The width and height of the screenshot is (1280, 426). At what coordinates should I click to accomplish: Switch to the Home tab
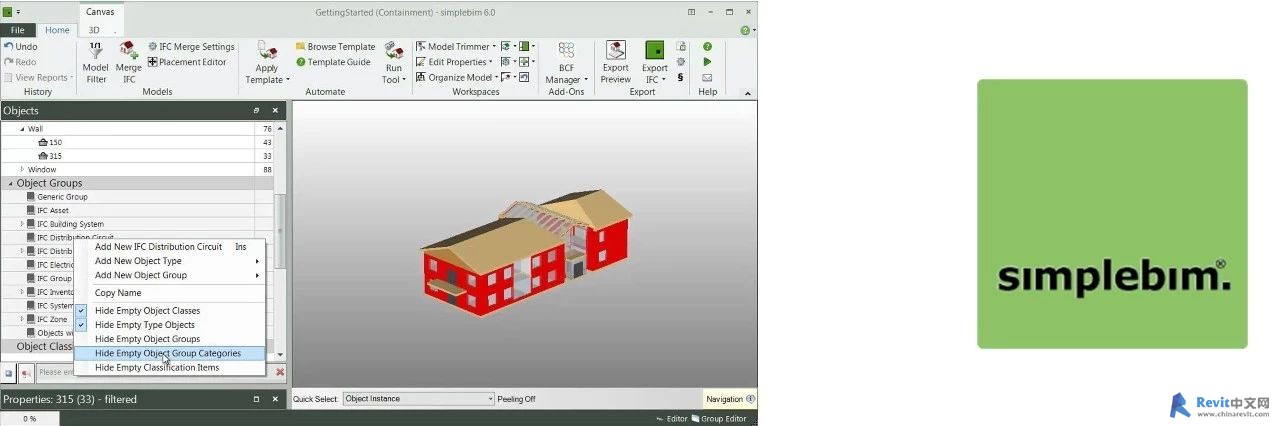pyautogui.click(x=57, y=30)
